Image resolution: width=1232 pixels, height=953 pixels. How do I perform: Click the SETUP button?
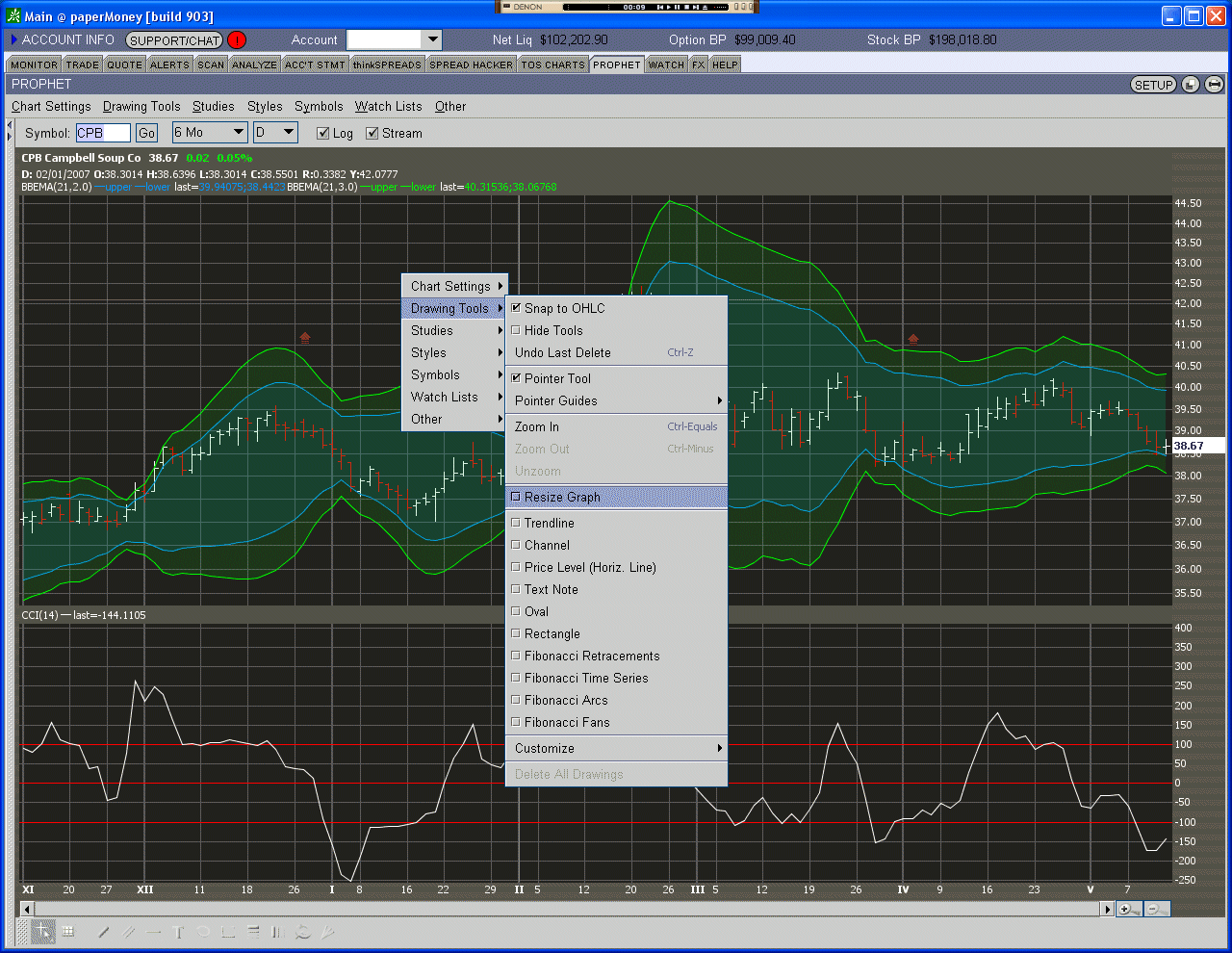pyautogui.click(x=1153, y=85)
